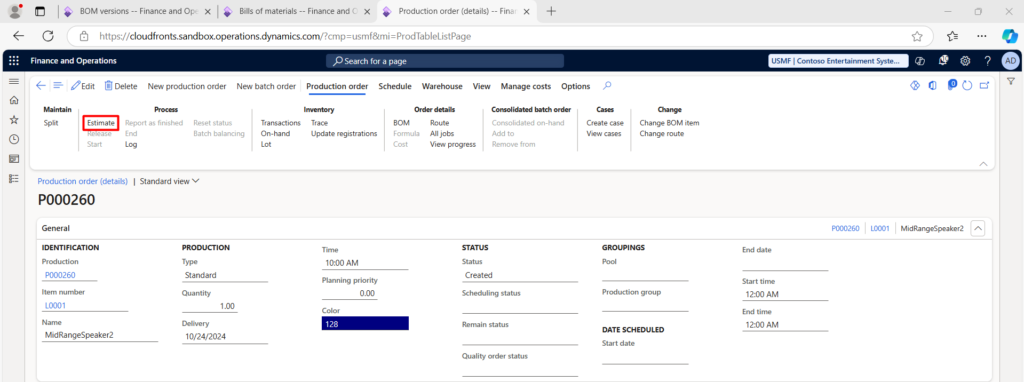Open settings gear in top bar
The image size is (1024, 382).
pos(965,61)
